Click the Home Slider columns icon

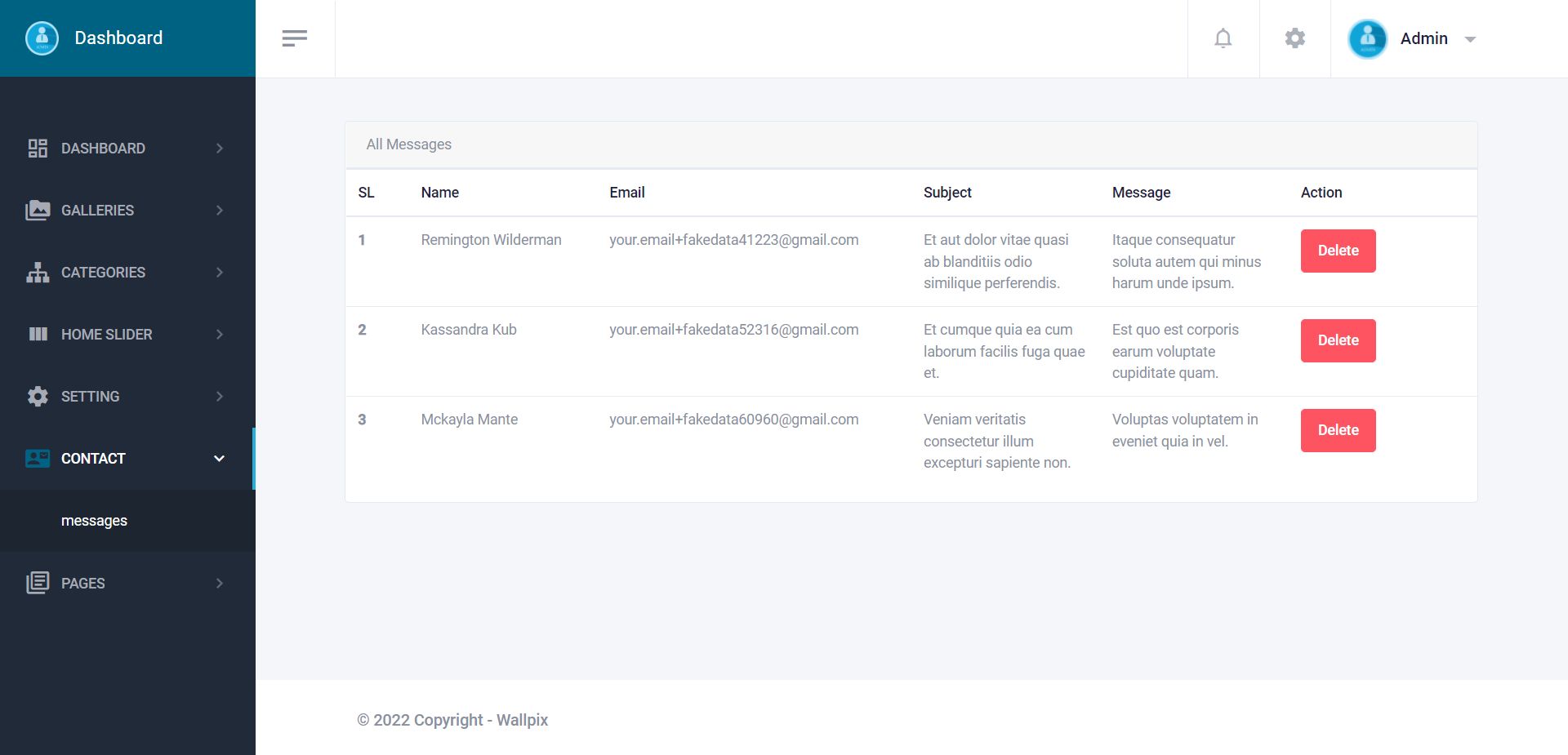pyautogui.click(x=38, y=335)
